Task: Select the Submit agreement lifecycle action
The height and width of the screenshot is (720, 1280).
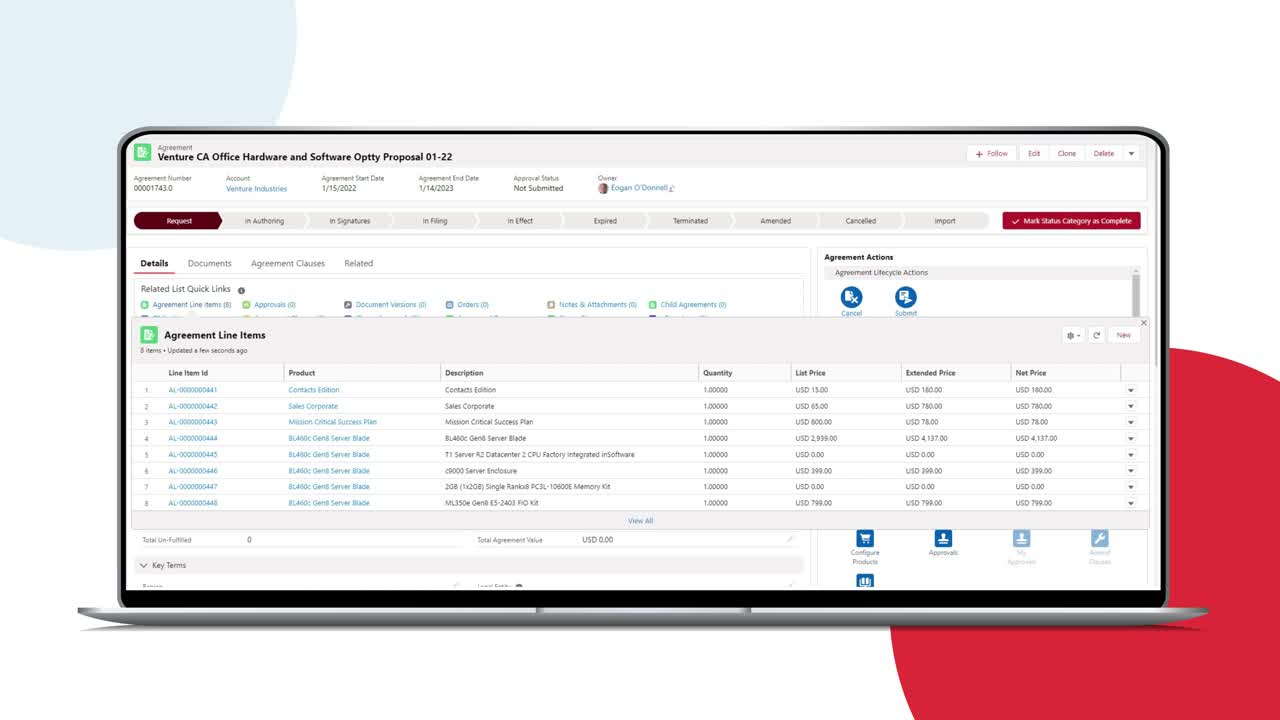Action: 905,298
